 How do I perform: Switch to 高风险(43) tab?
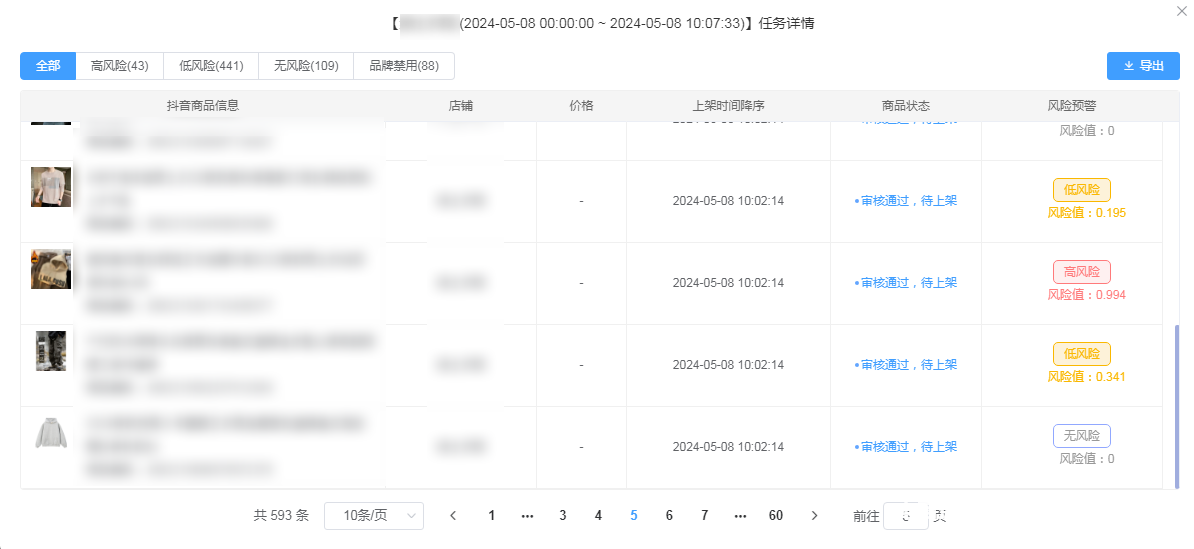click(x=119, y=66)
